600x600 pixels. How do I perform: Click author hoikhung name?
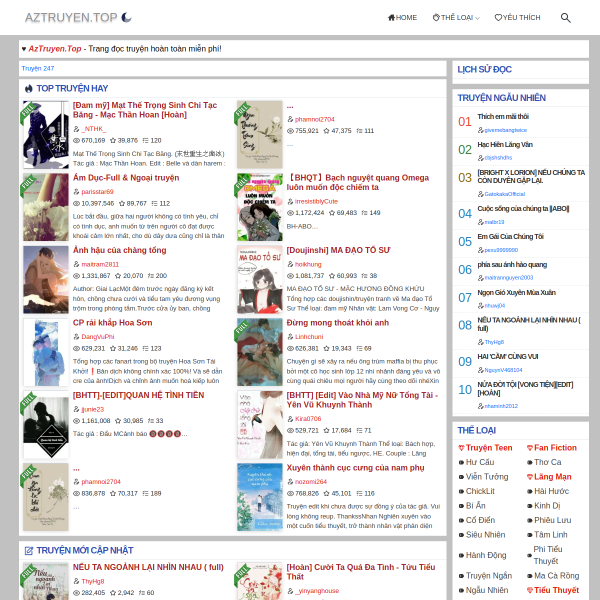(308, 264)
